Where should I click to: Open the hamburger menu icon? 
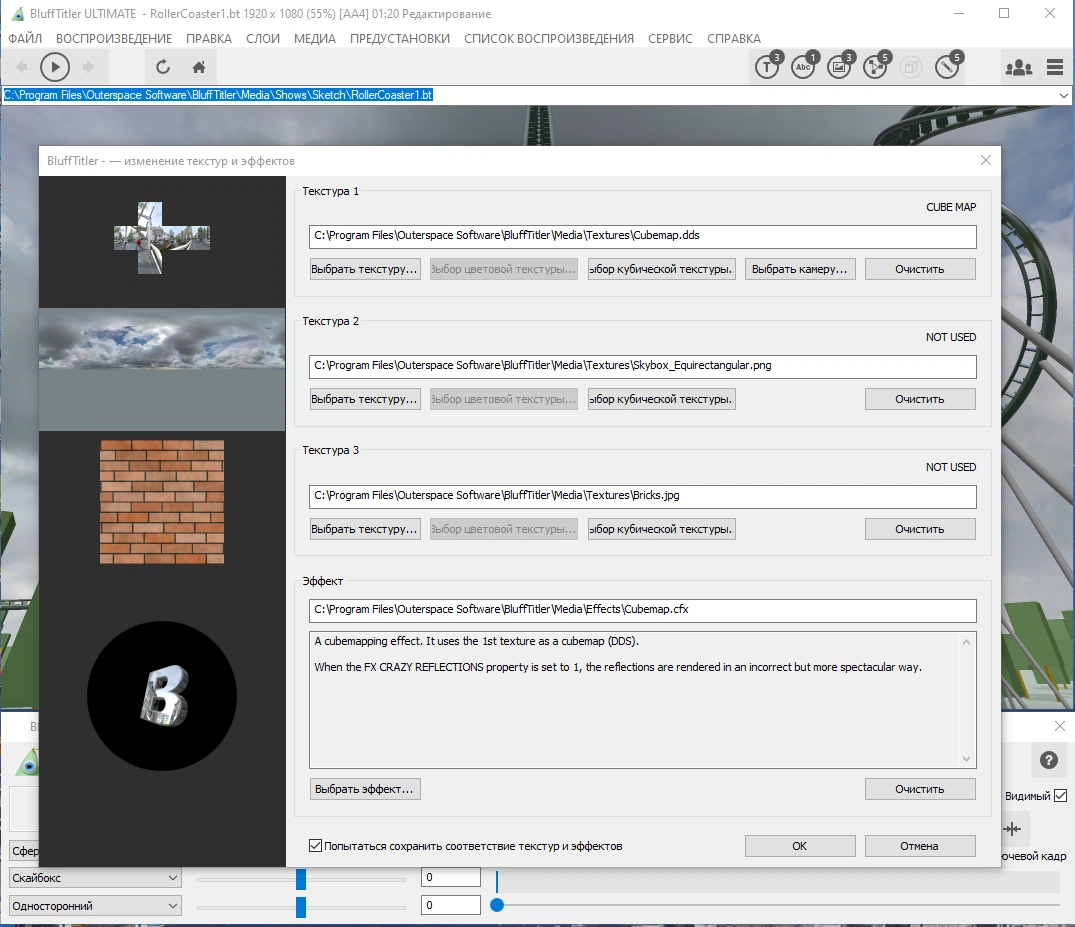point(1055,67)
